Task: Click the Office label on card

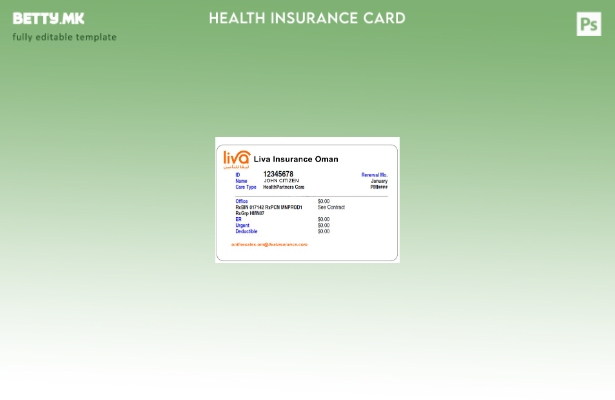Action: coord(242,201)
